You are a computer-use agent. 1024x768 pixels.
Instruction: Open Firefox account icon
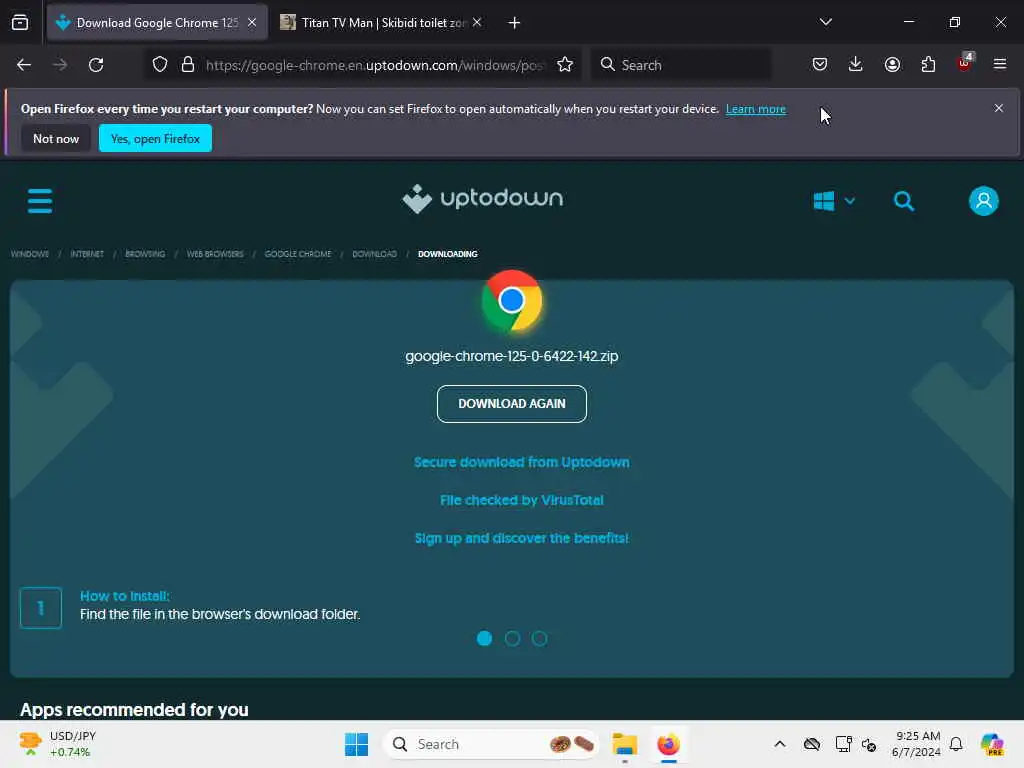click(892, 64)
